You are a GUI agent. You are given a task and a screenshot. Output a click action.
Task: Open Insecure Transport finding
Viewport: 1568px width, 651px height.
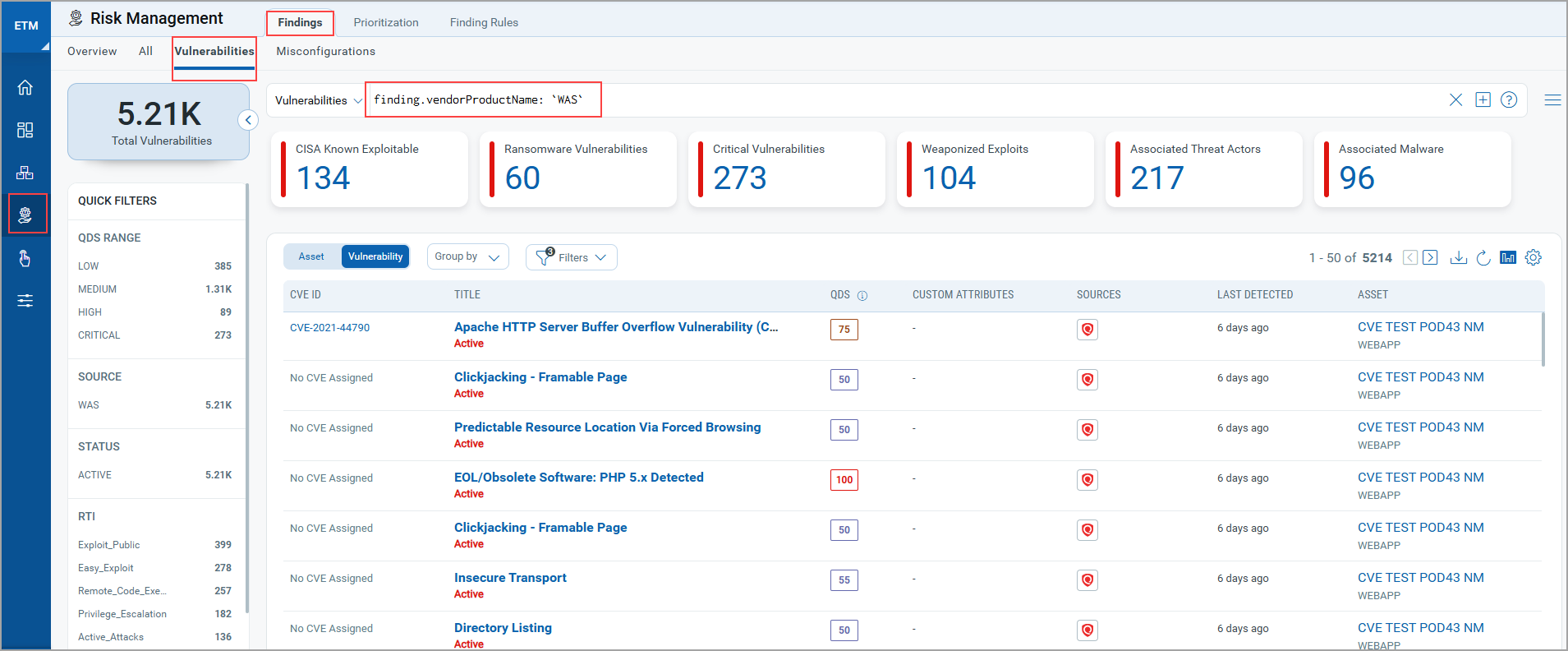click(x=510, y=577)
